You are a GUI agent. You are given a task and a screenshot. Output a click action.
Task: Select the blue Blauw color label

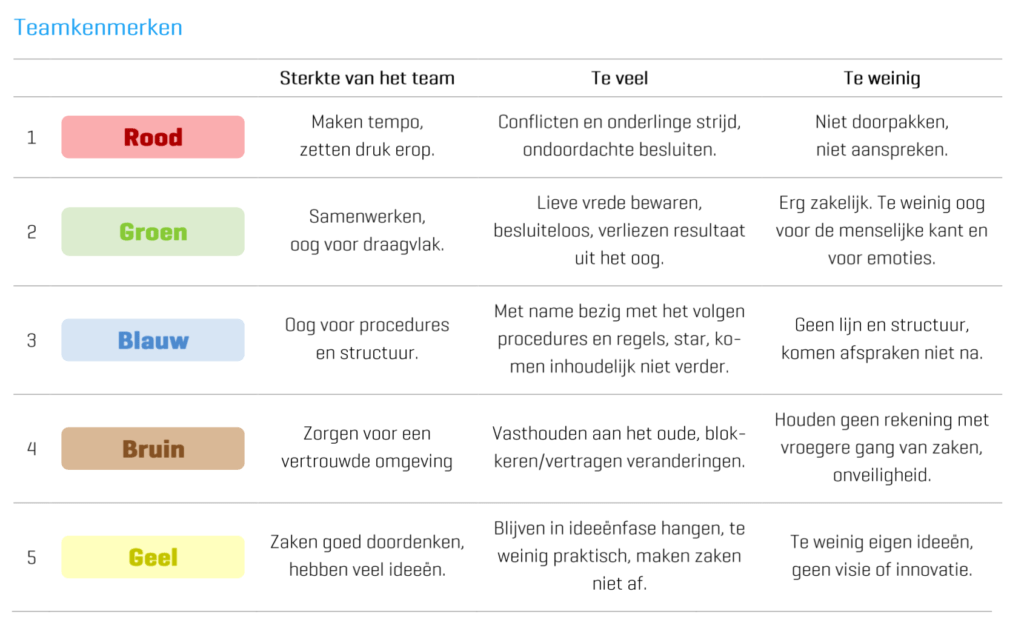click(x=153, y=340)
